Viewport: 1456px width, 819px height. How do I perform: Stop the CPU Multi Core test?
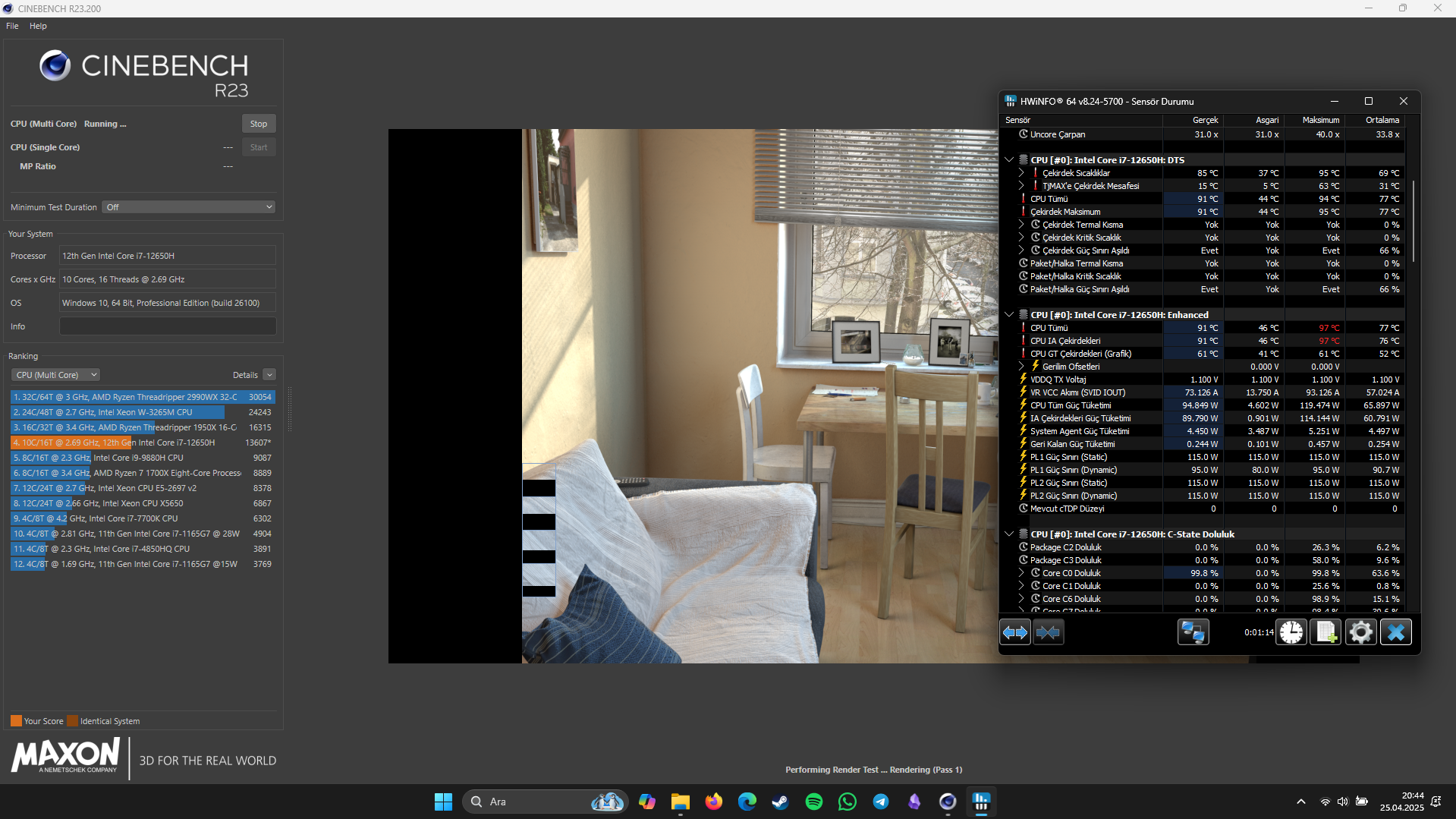tap(259, 124)
